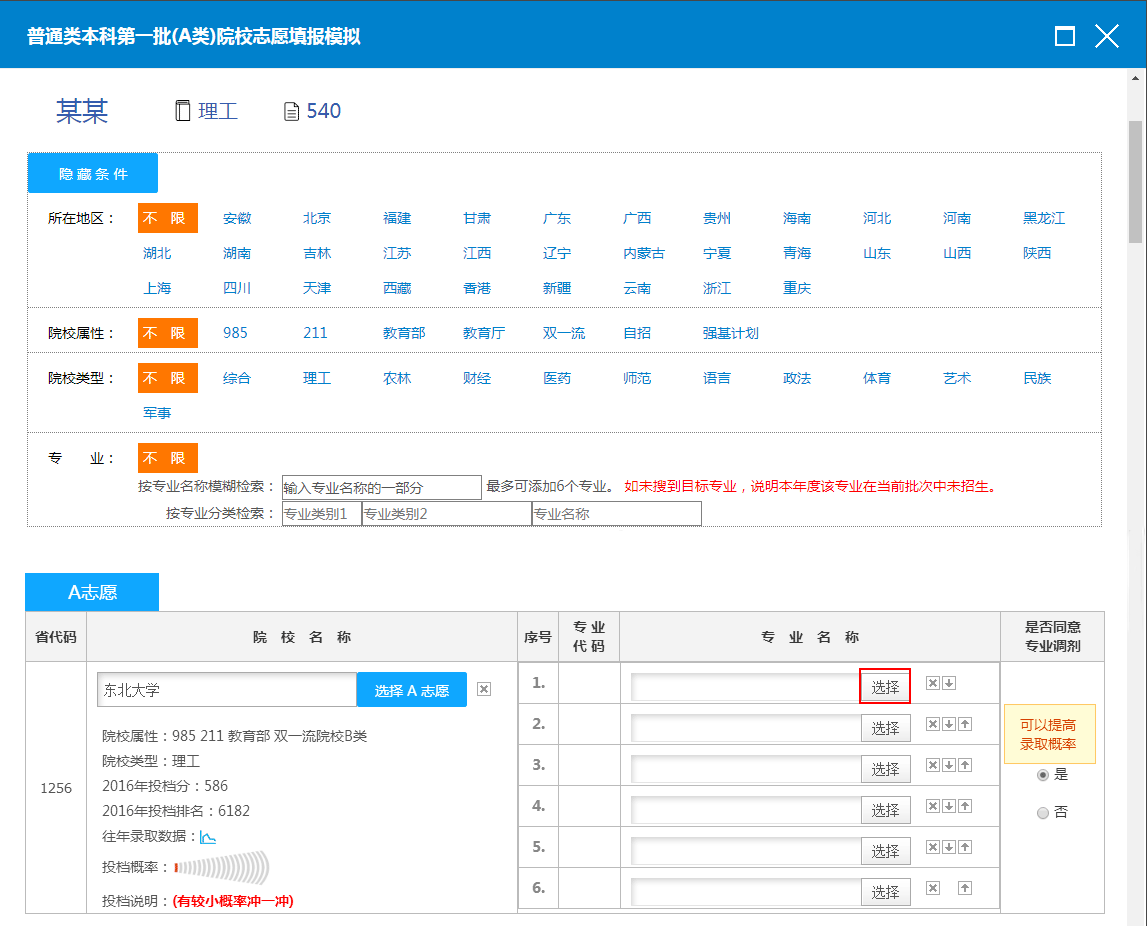Click the 选择 A 志愿 button

(x=412, y=690)
